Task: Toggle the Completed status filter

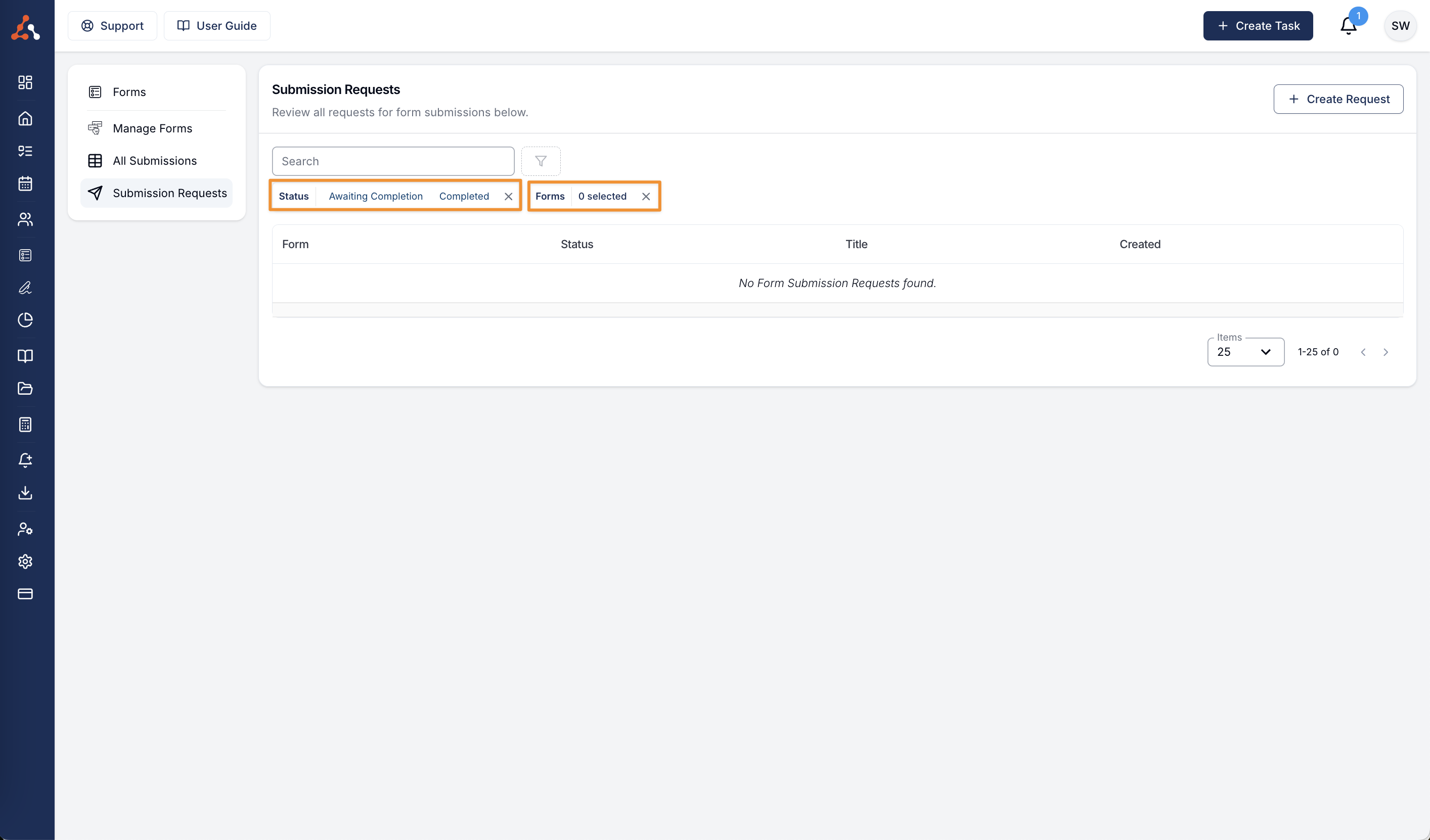Action: coord(464,196)
